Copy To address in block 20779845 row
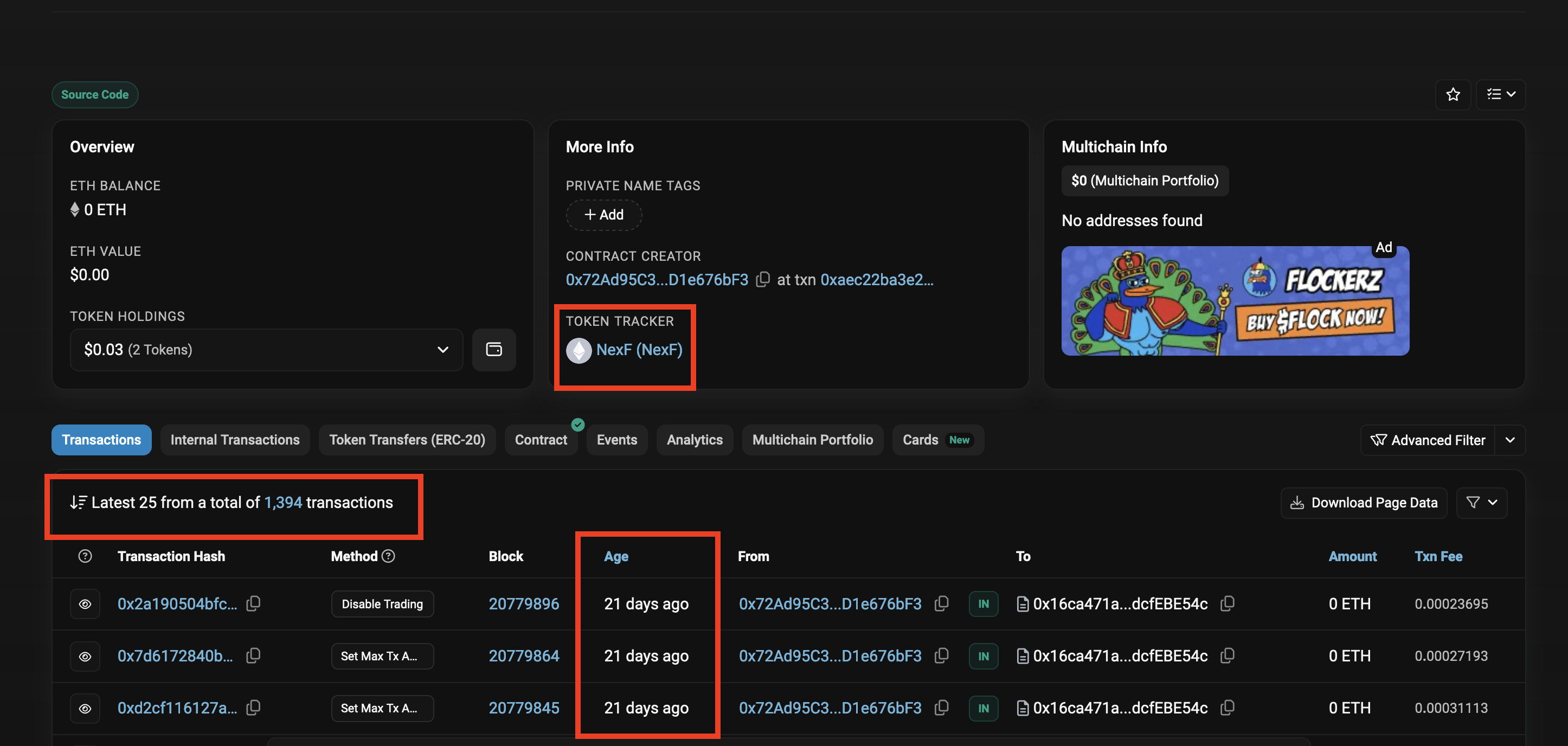This screenshot has height=746, width=1568. pos(1228,708)
